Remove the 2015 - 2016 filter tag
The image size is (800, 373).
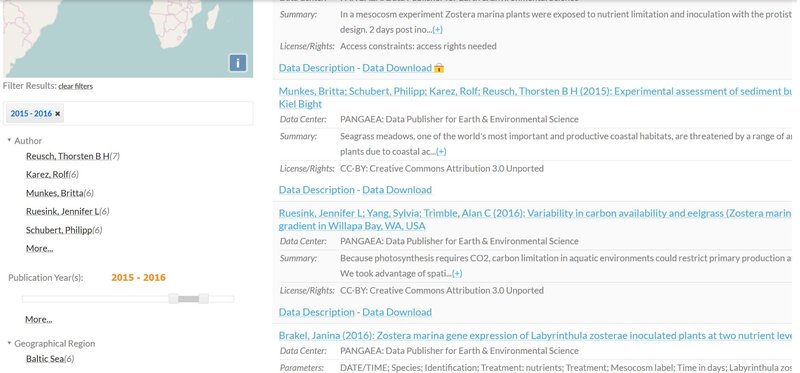(58, 114)
